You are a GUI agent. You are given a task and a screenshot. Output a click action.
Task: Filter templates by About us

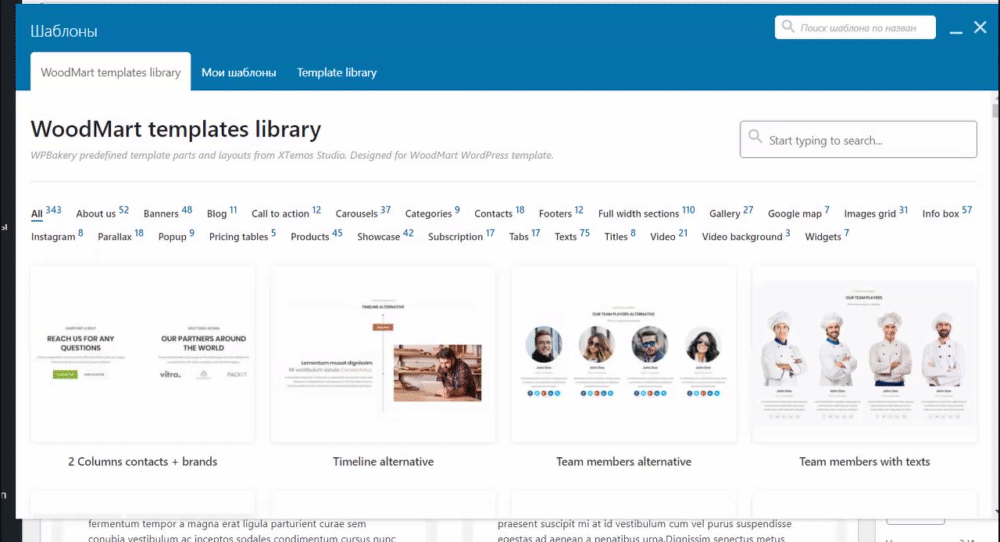click(102, 212)
